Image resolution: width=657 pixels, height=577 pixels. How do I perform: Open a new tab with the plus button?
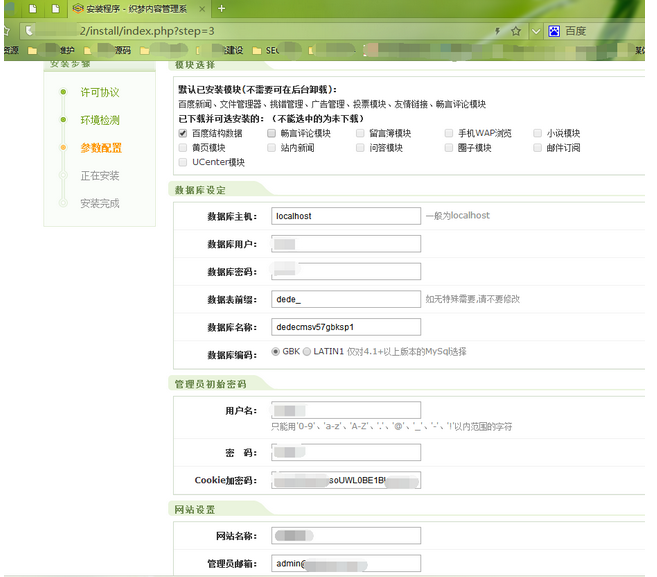221,8
